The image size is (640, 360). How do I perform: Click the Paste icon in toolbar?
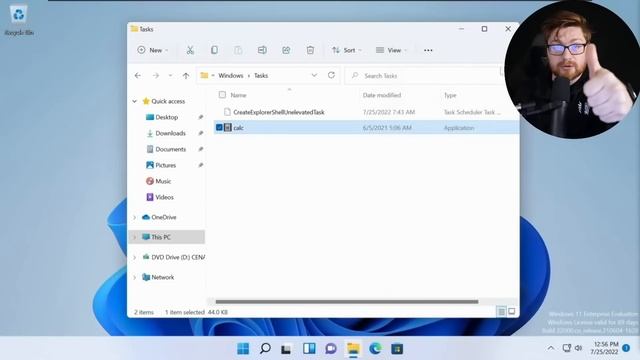coord(238,50)
